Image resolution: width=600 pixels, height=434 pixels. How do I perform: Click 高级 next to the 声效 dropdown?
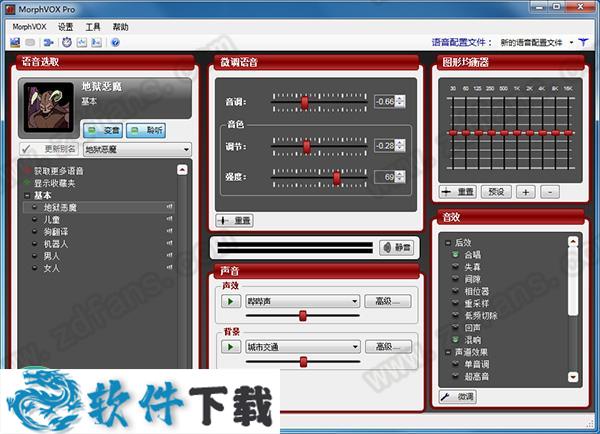pyautogui.click(x=388, y=301)
